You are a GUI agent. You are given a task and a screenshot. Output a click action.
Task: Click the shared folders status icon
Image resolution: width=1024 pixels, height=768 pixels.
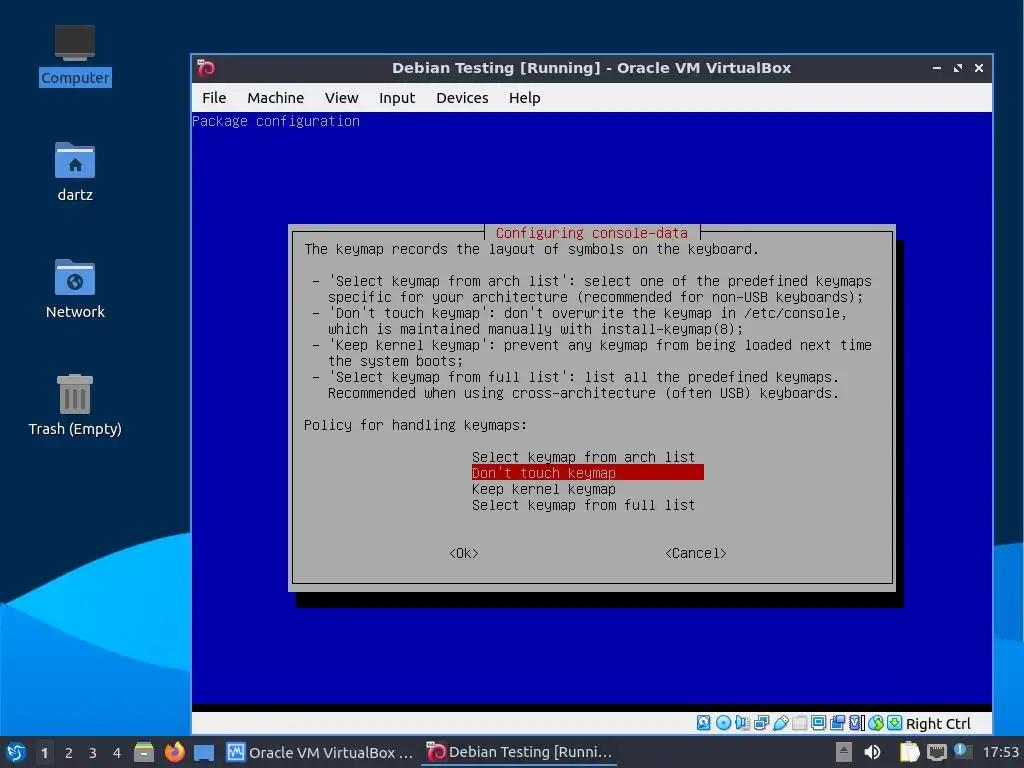click(799, 723)
